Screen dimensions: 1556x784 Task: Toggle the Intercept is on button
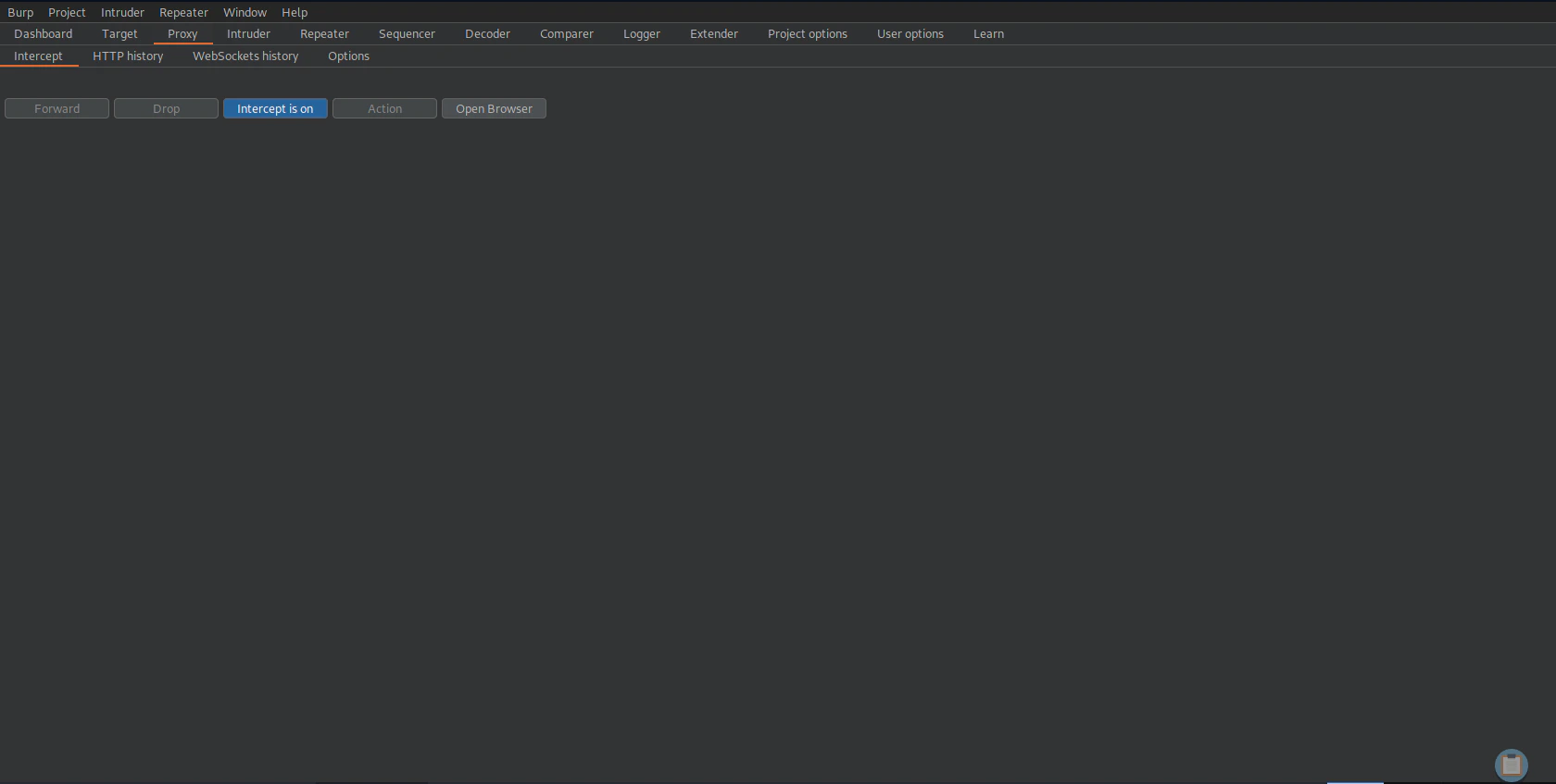pyautogui.click(x=275, y=108)
